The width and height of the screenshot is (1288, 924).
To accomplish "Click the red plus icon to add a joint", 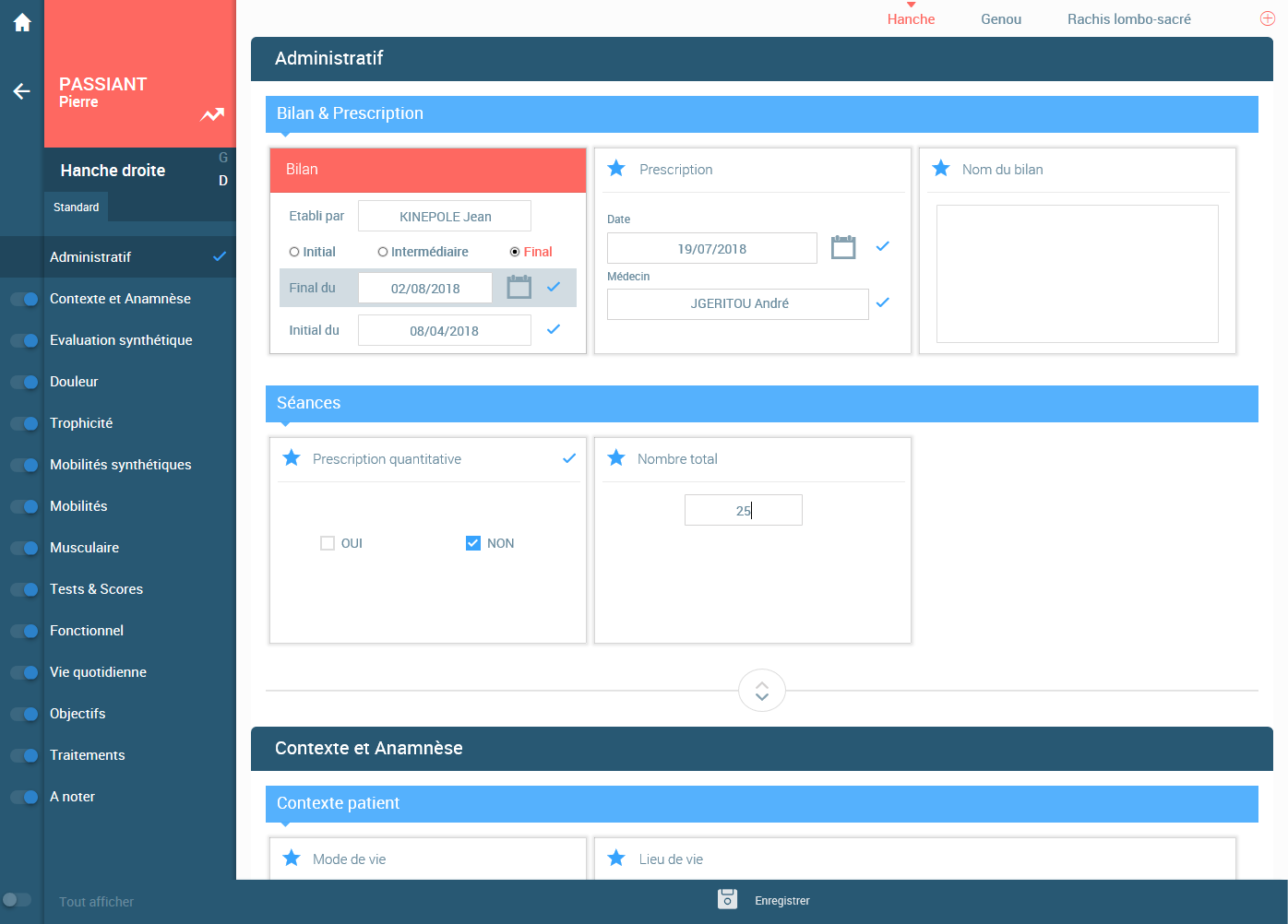I will click(1268, 18).
